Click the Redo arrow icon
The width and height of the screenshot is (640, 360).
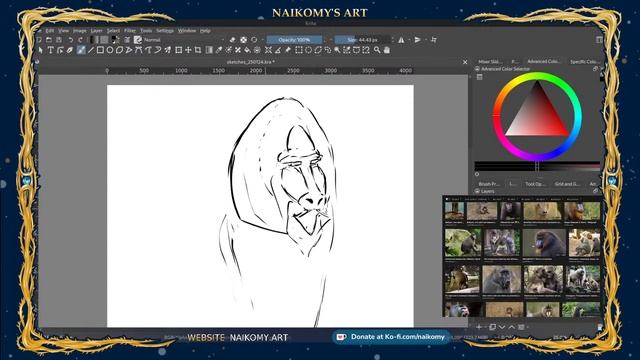coord(80,40)
